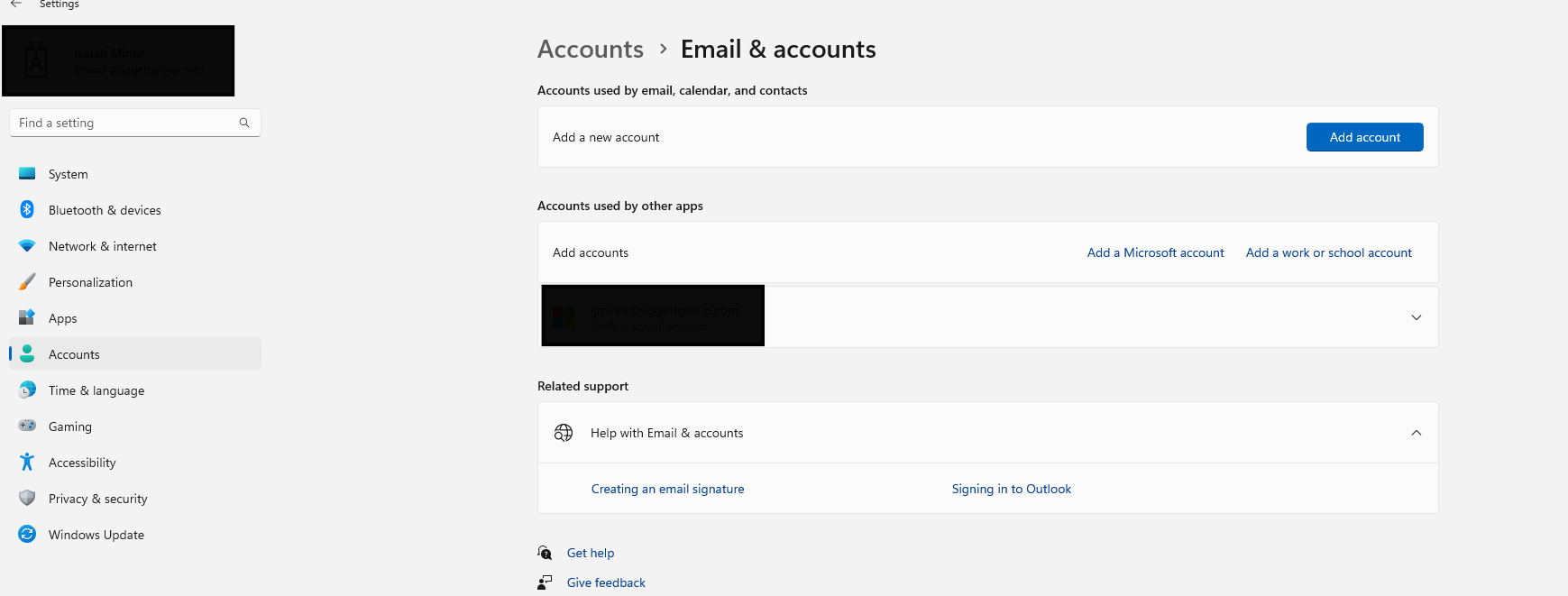Screen dimensions: 1568x596
Task: Open Accessibility settings
Action: pos(135,463)
